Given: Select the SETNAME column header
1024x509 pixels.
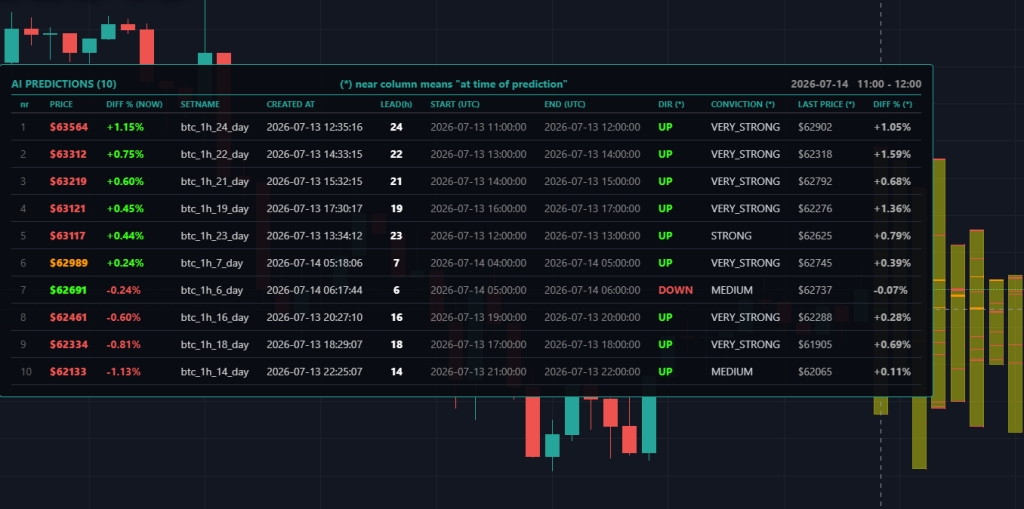Looking at the screenshot, I should point(200,105).
